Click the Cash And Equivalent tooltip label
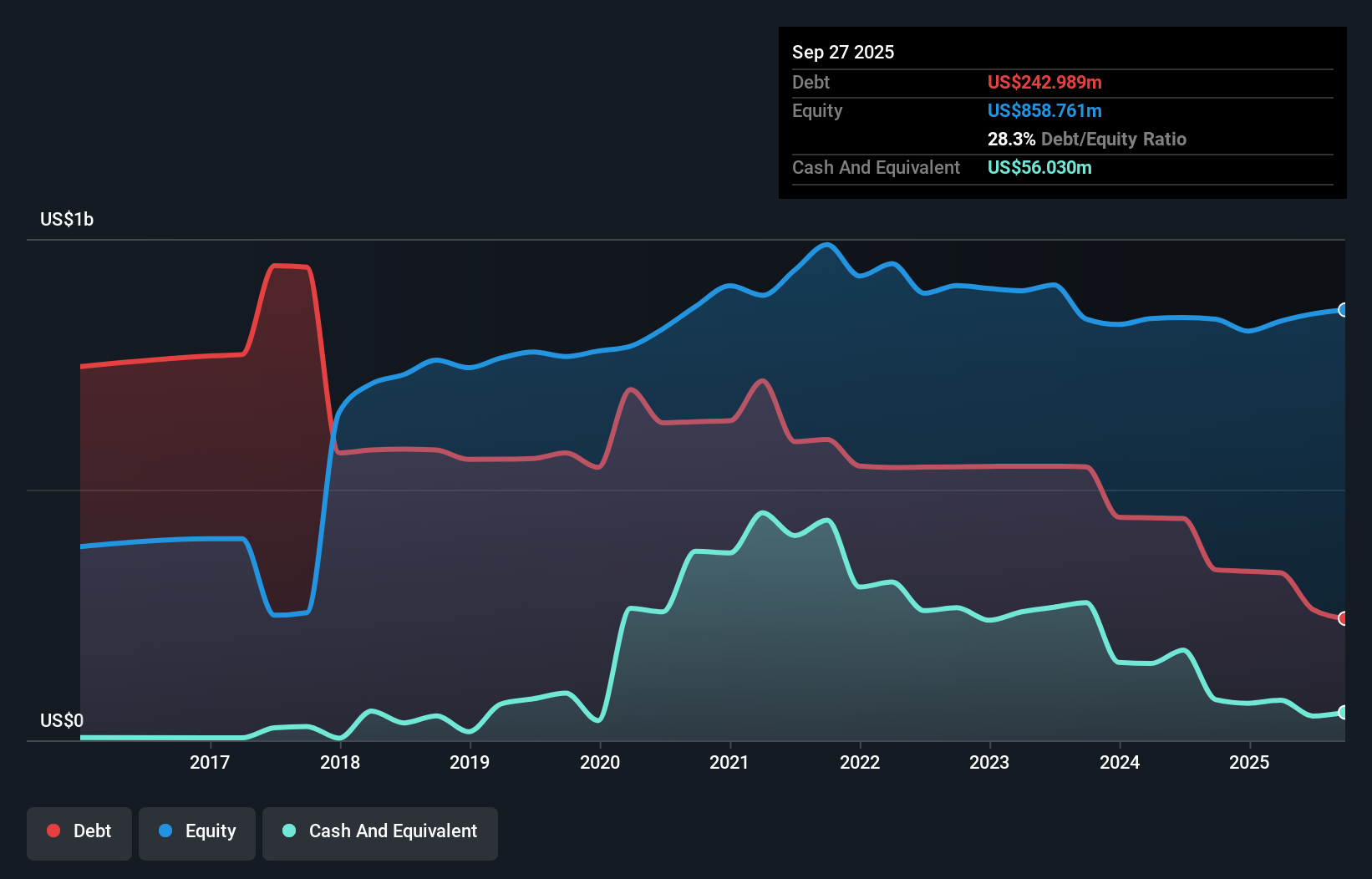 pyautogui.click(x=876, y=167)
